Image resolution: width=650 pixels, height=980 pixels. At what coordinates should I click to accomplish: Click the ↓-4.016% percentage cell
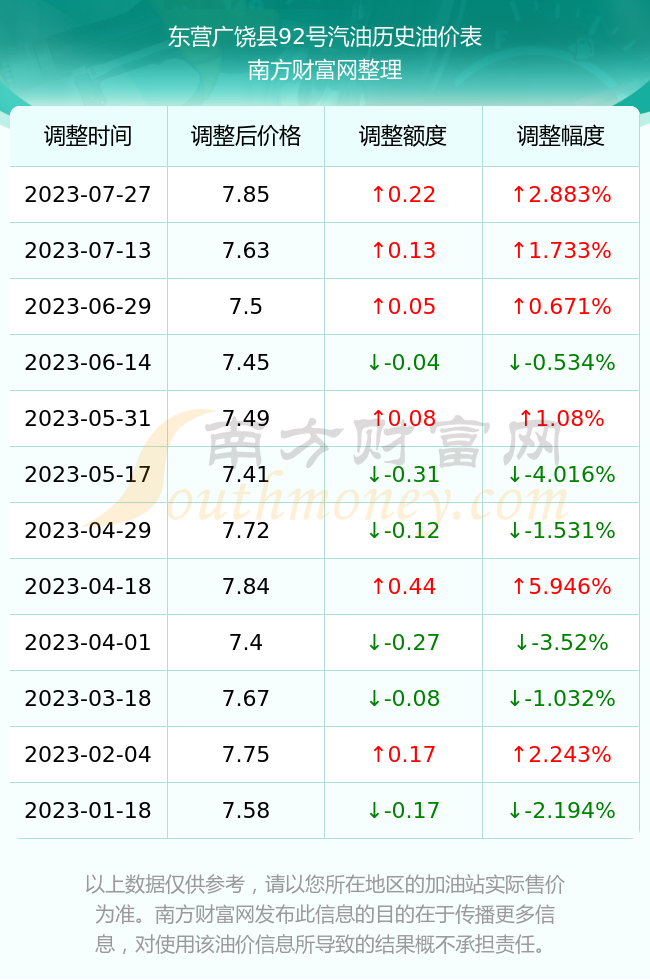pos(561,474)
